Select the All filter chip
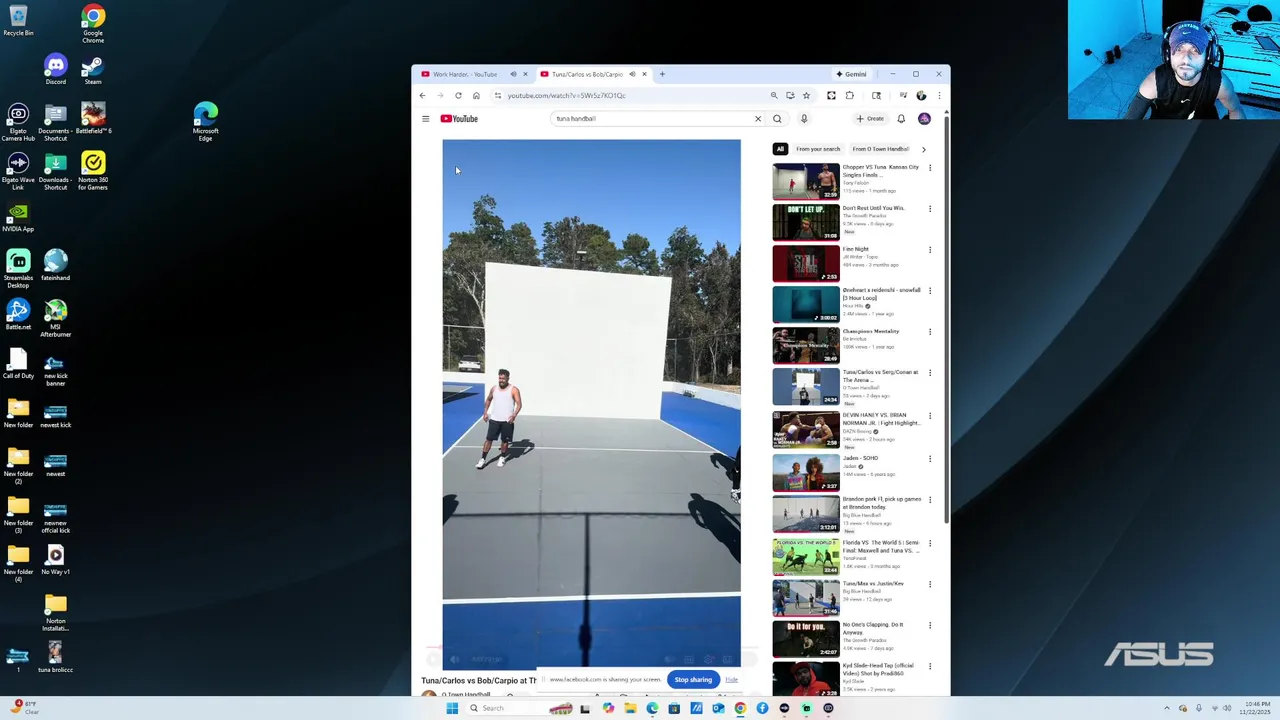This screenshot has height=720, width=1280. 780,149
